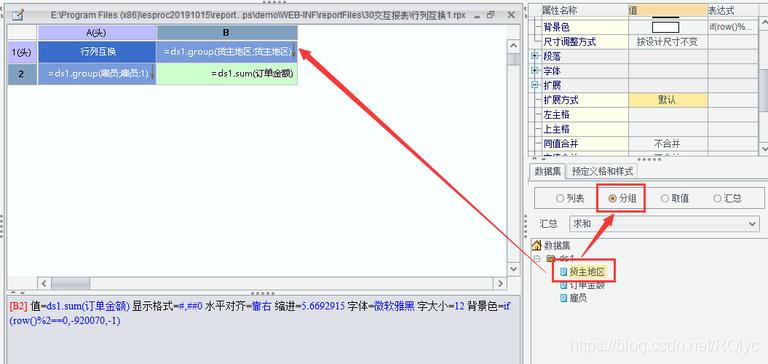Click the report grid vertical scrollbar down arrow

[513, 269]
